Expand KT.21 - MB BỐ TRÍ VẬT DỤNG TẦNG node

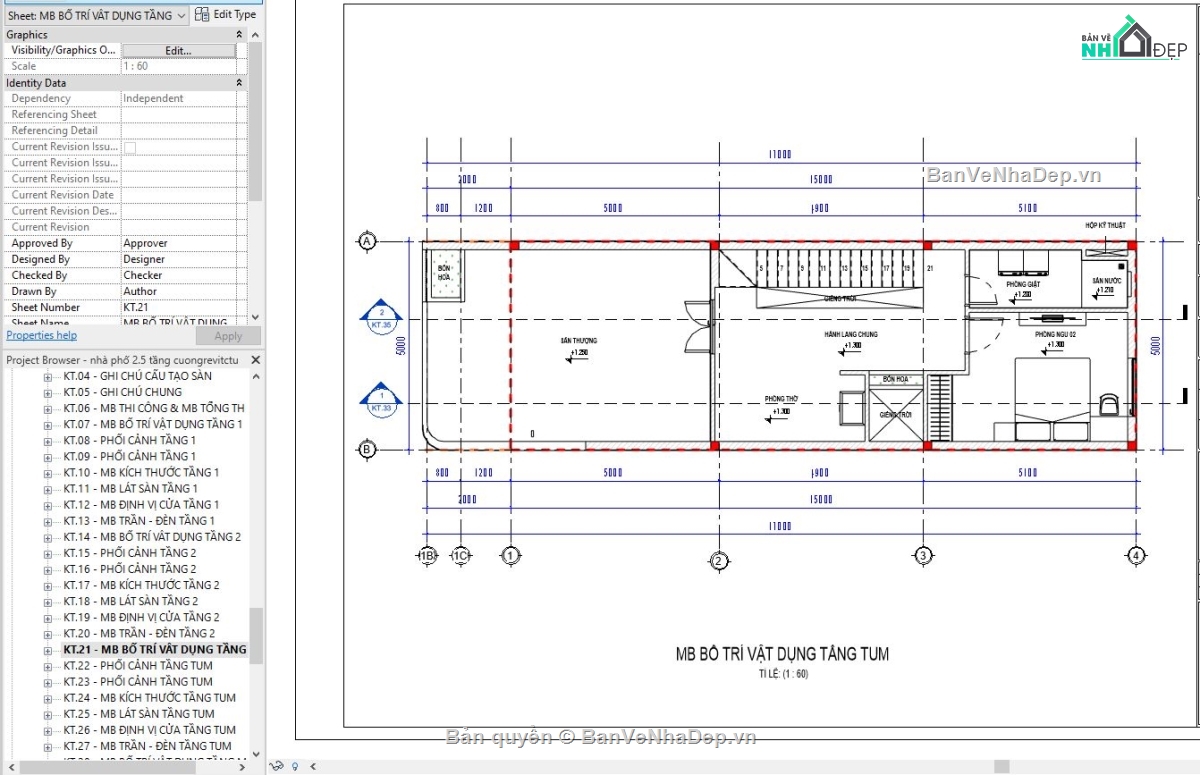tap(48, 649)
